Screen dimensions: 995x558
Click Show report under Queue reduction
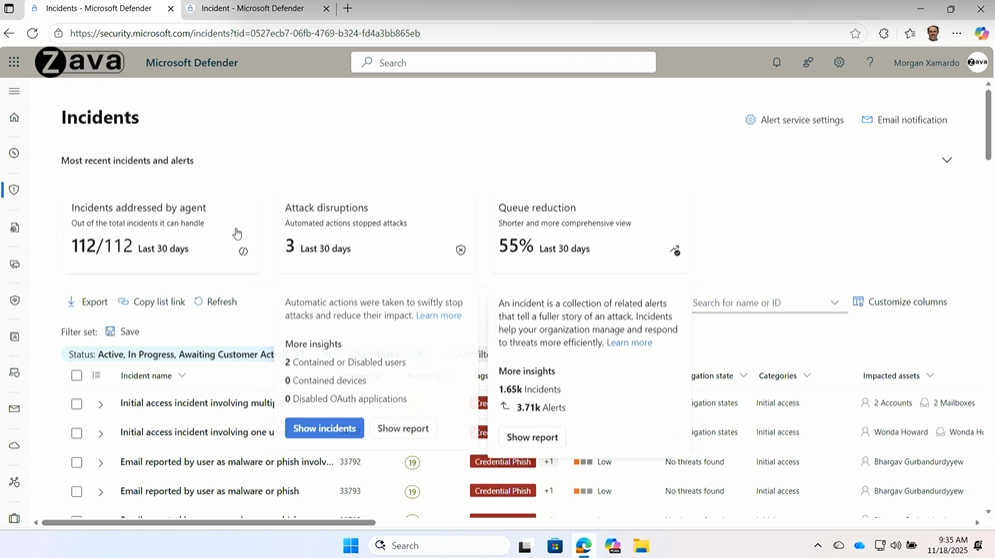coord(532,437)
